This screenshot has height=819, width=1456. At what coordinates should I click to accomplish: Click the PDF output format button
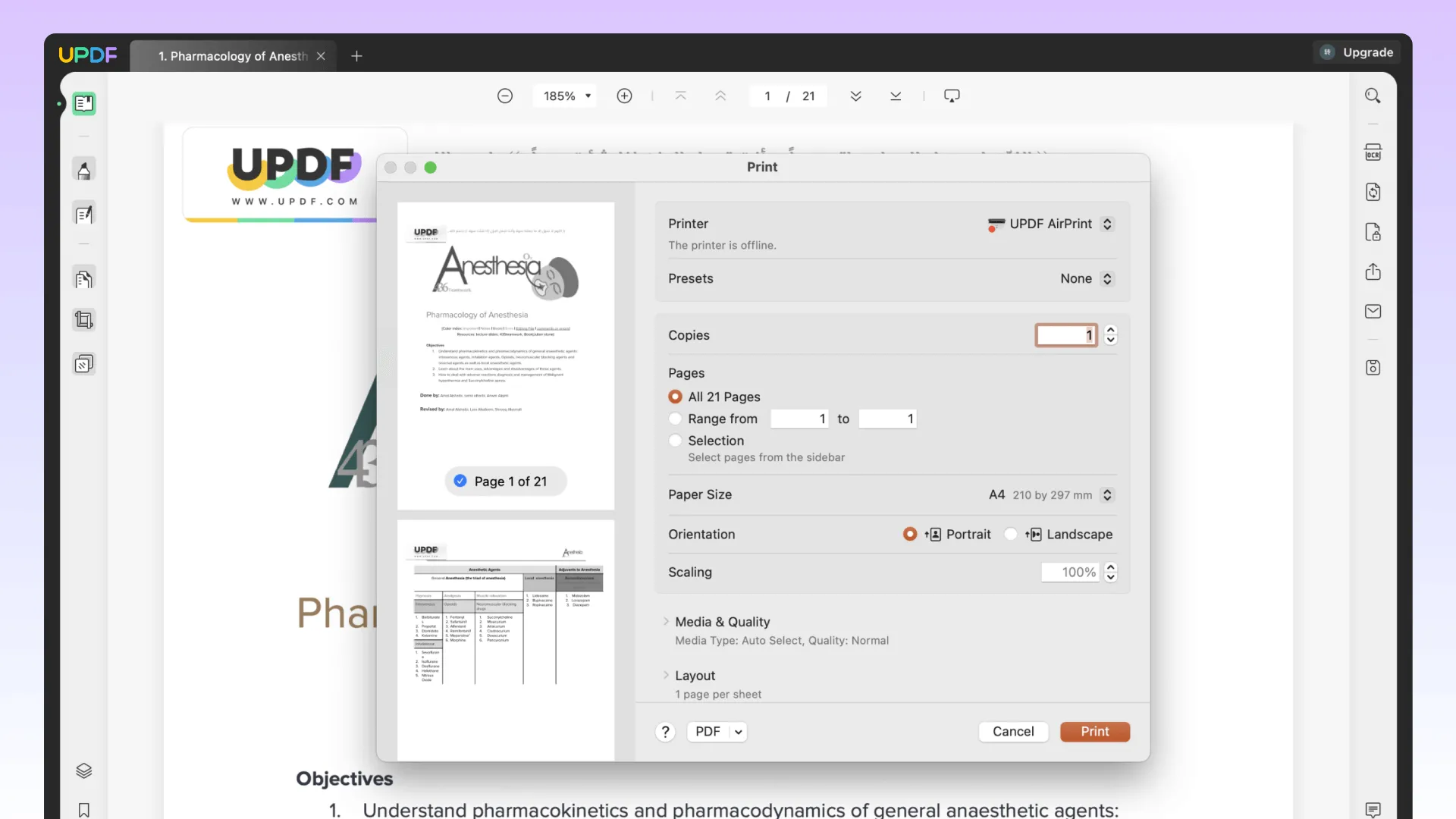pyautogui.click(x=716, y=731)
